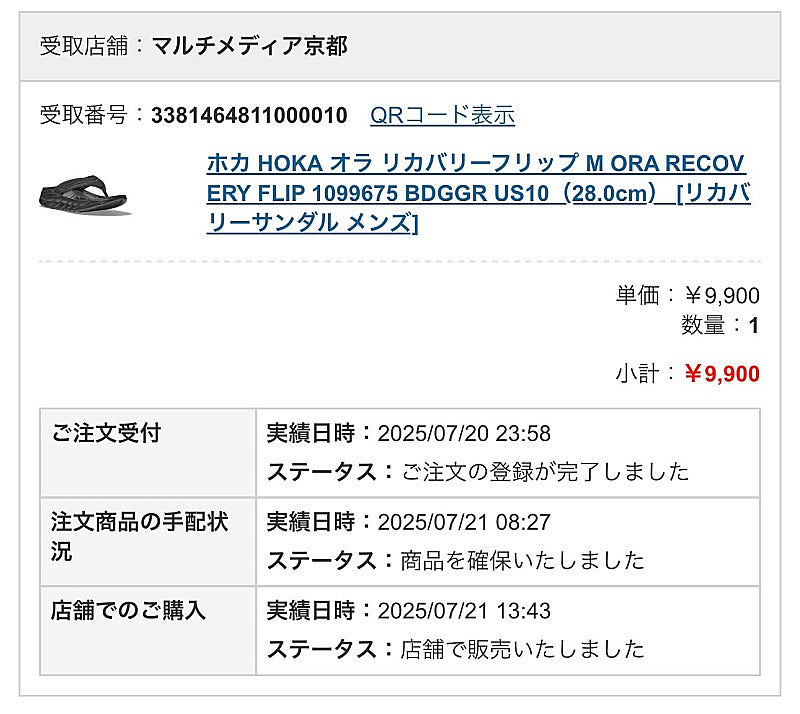Open the QRコード表示 link
This screenshot has width=800, height=714.
pos(442,115)
